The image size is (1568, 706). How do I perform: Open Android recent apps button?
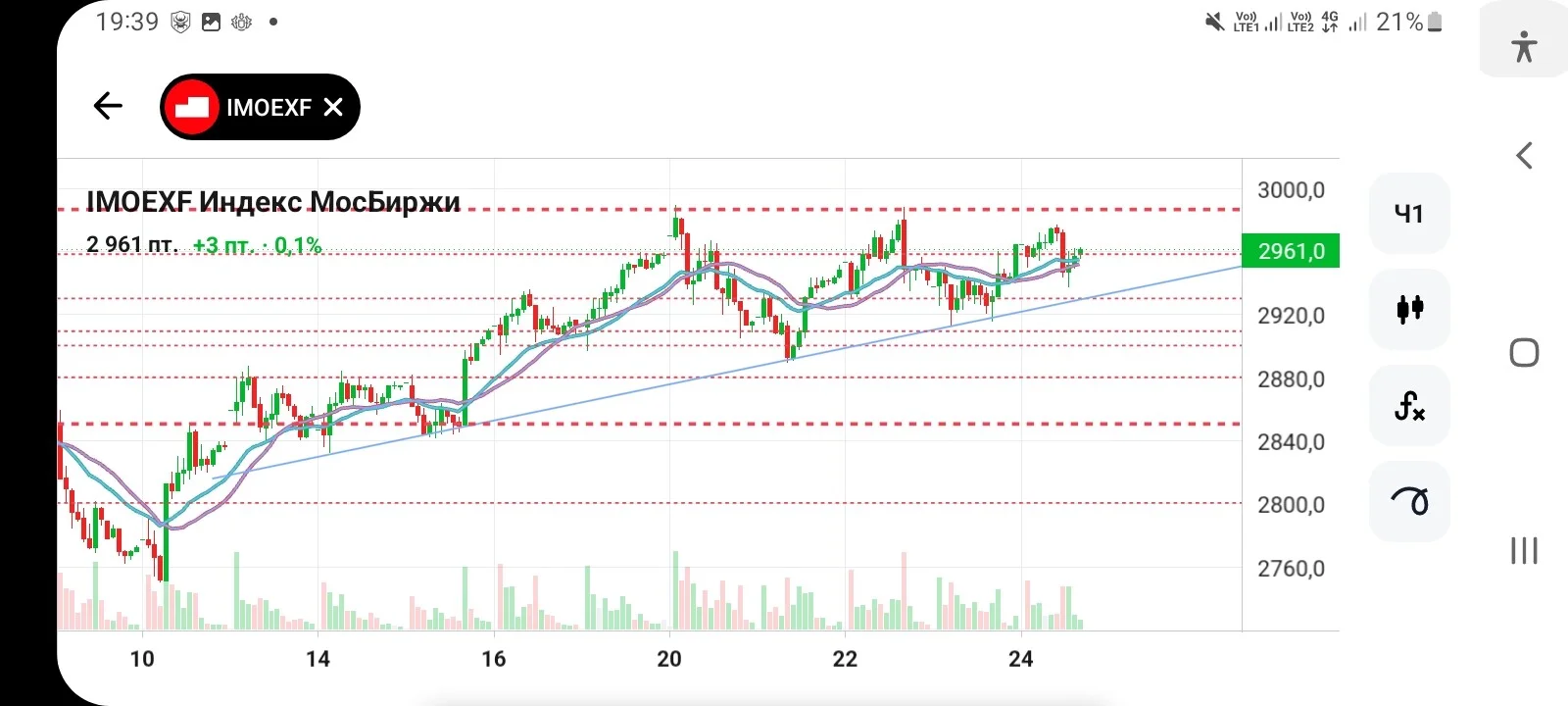(x=1524, y=550)
